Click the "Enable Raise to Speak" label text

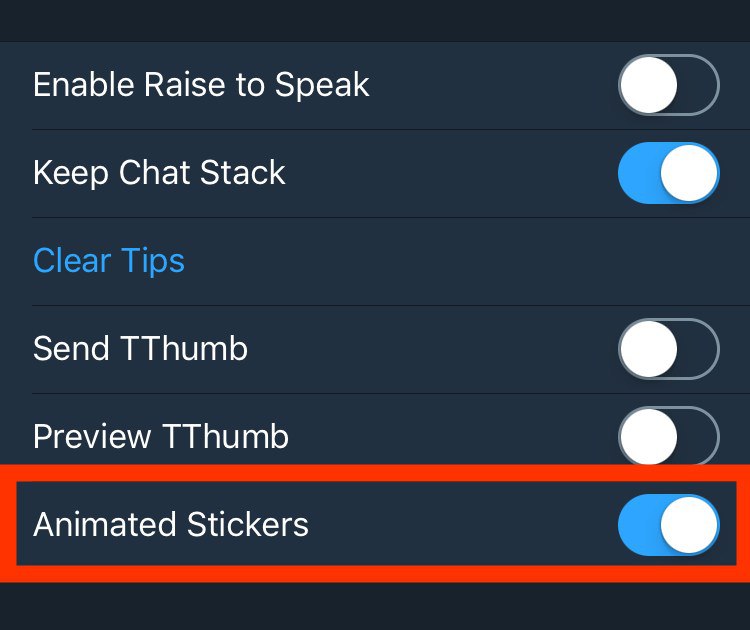pos(201,85)
